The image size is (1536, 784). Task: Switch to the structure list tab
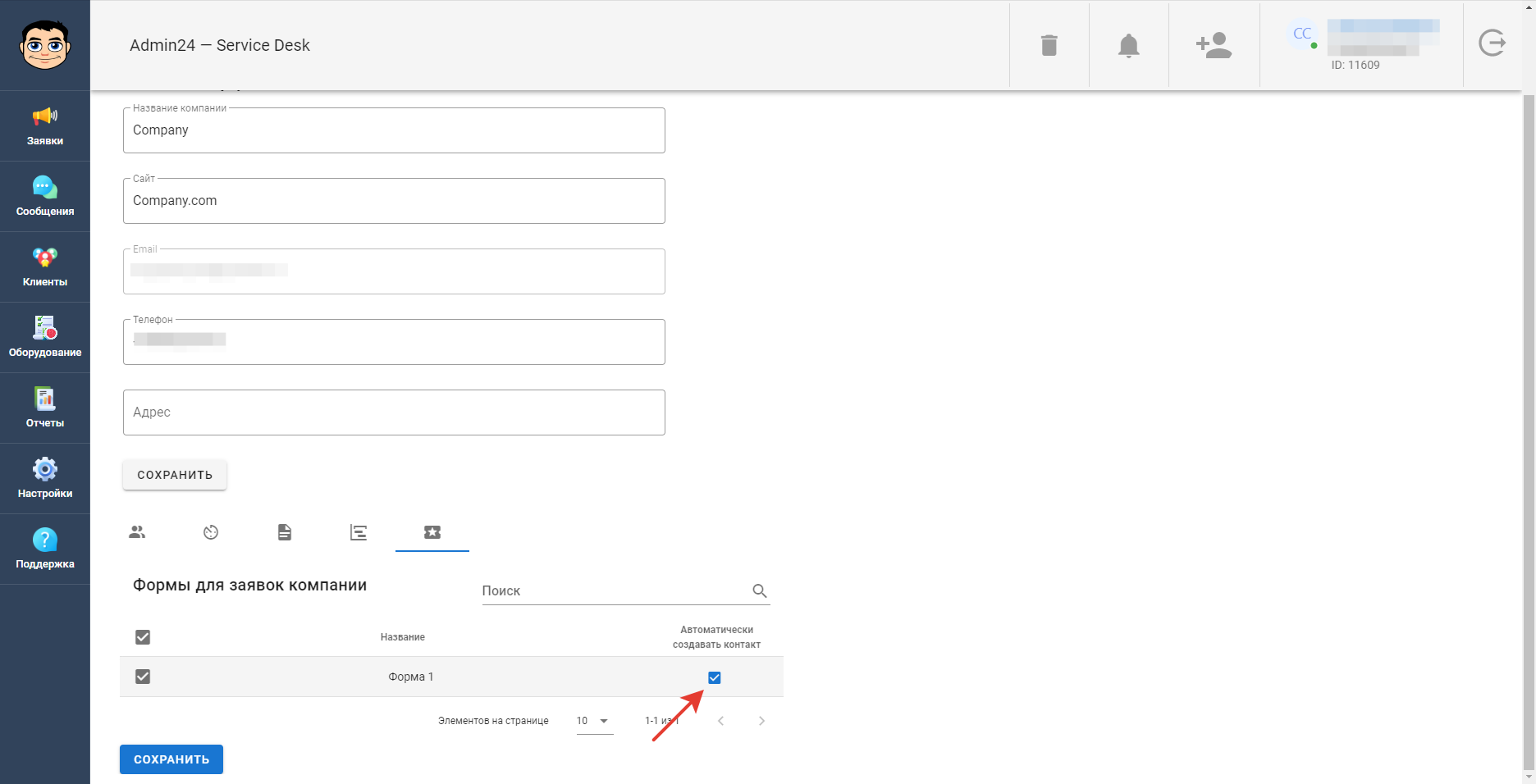pos(359,532)
